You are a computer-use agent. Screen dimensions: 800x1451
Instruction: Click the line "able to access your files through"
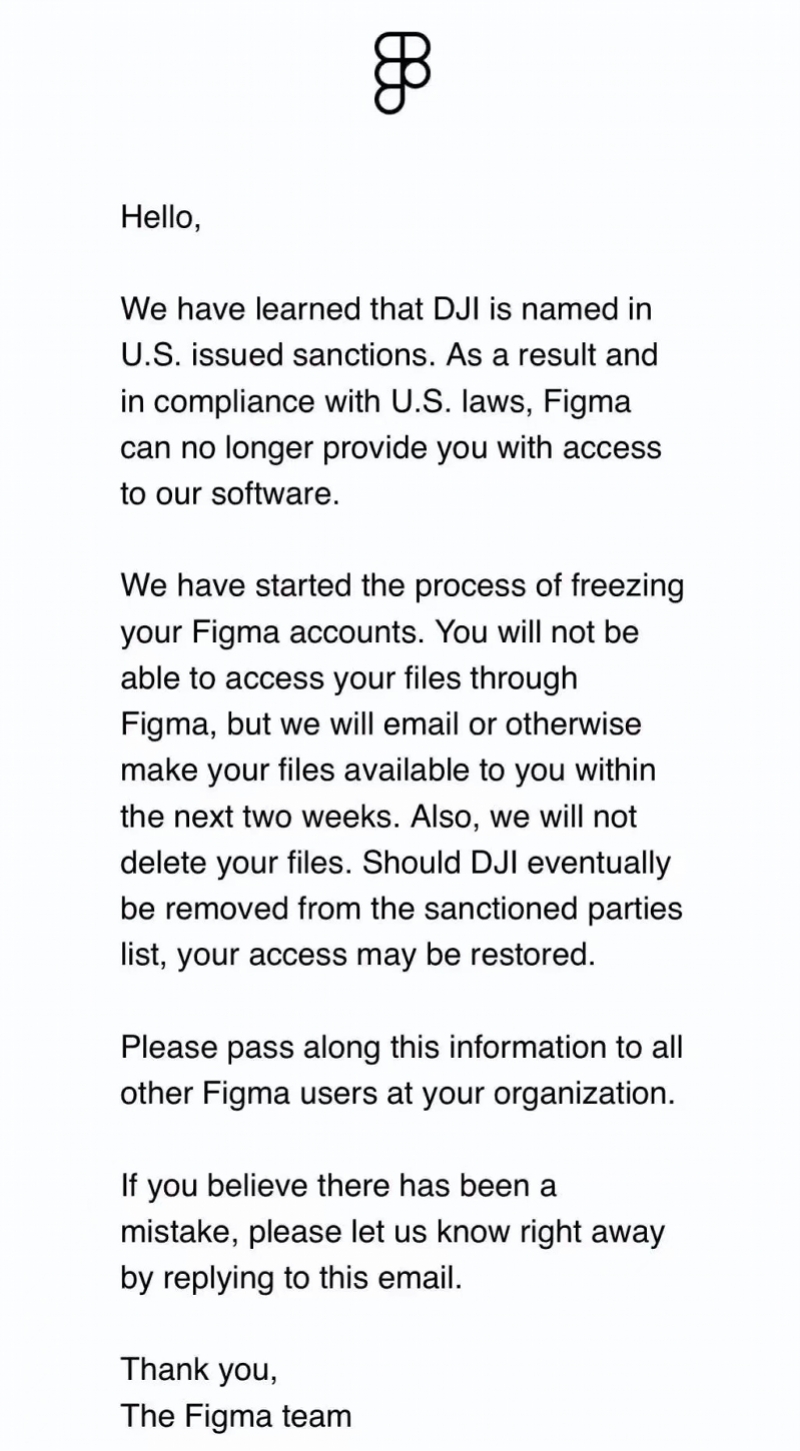point(349,678)
